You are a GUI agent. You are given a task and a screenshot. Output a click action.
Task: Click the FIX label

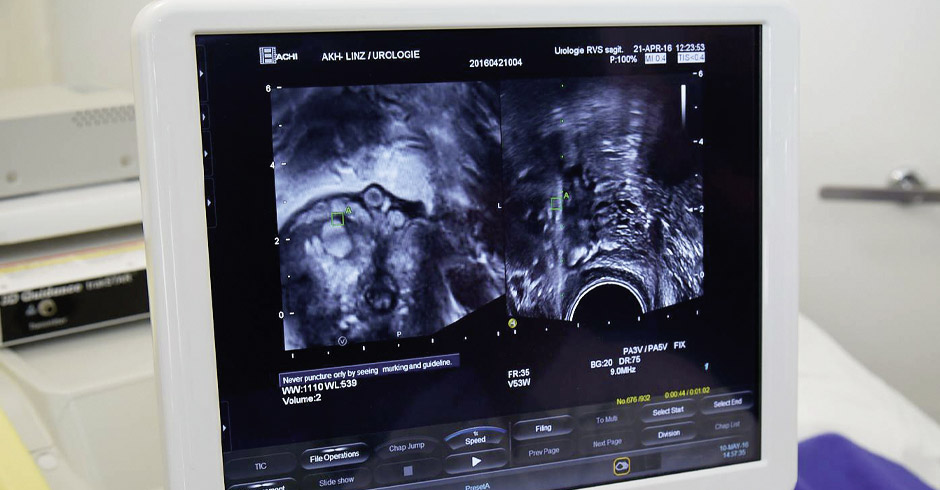[x=679, y=345]
